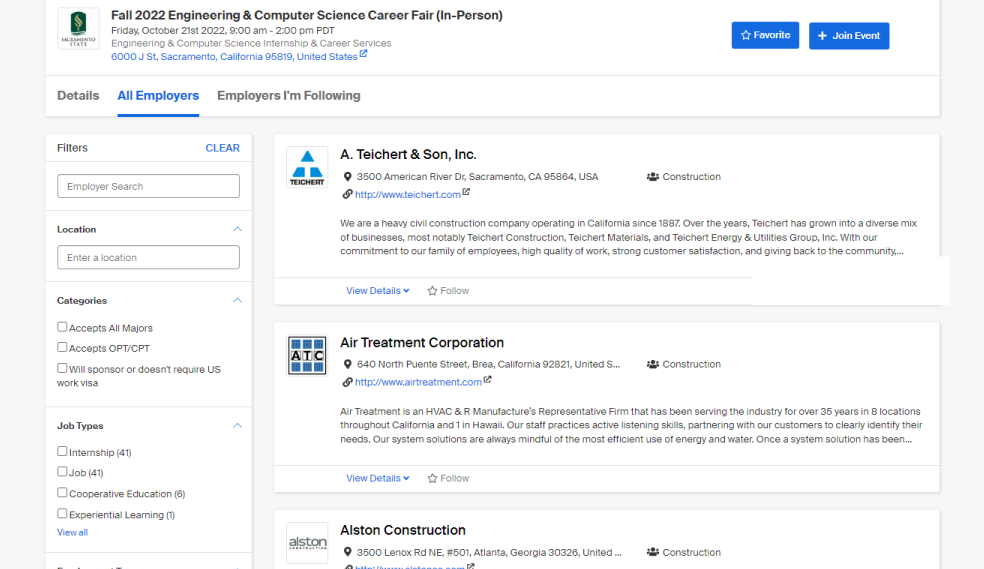984x569 pixels.
Task: Toggle the Internship (41) job type checkbox
Action: (x=63, y=451)
